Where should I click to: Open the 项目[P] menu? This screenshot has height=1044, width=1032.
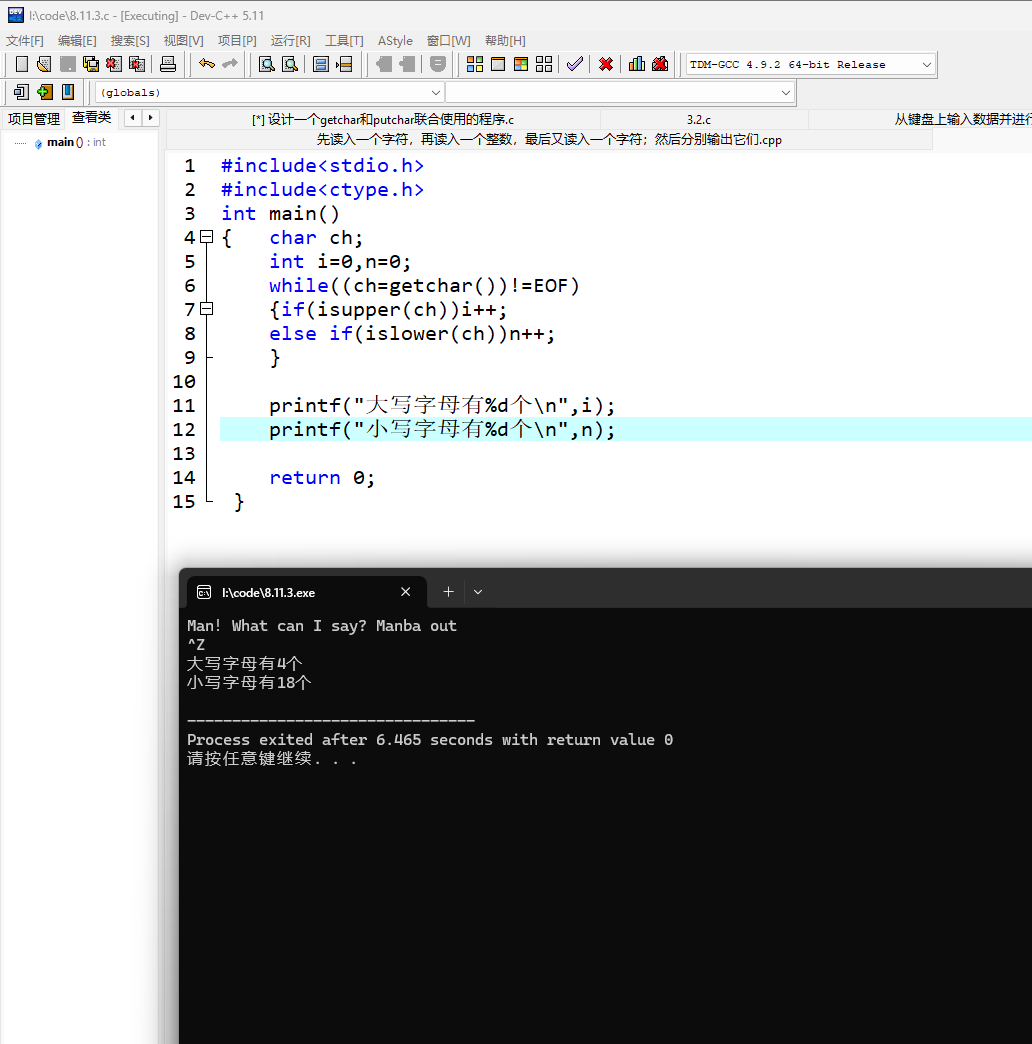[x=237, y=41]
